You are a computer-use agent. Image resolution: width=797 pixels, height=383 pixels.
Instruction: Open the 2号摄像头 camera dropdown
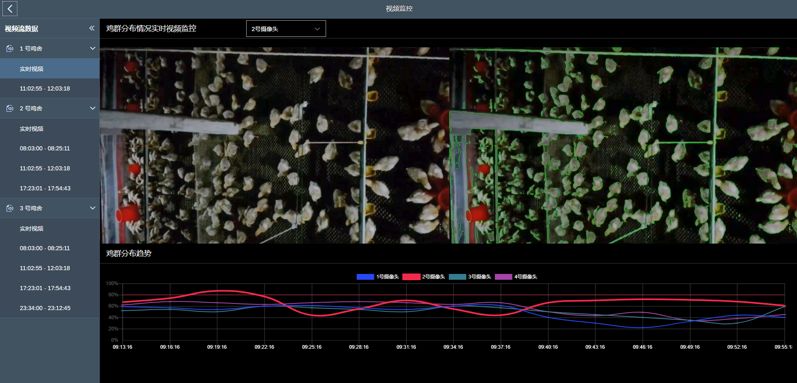286,29
